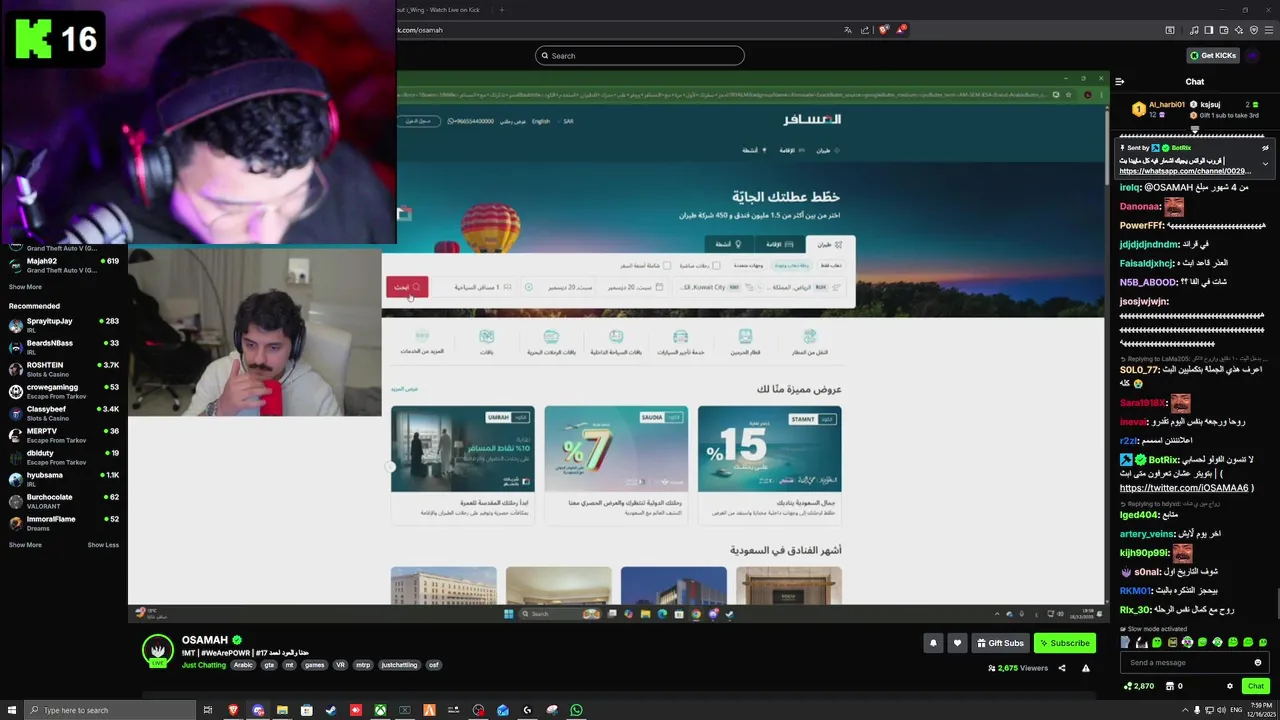Click the Kick search input field
The height and width of the screenshot is (720, 1280).
click(640, 56)
